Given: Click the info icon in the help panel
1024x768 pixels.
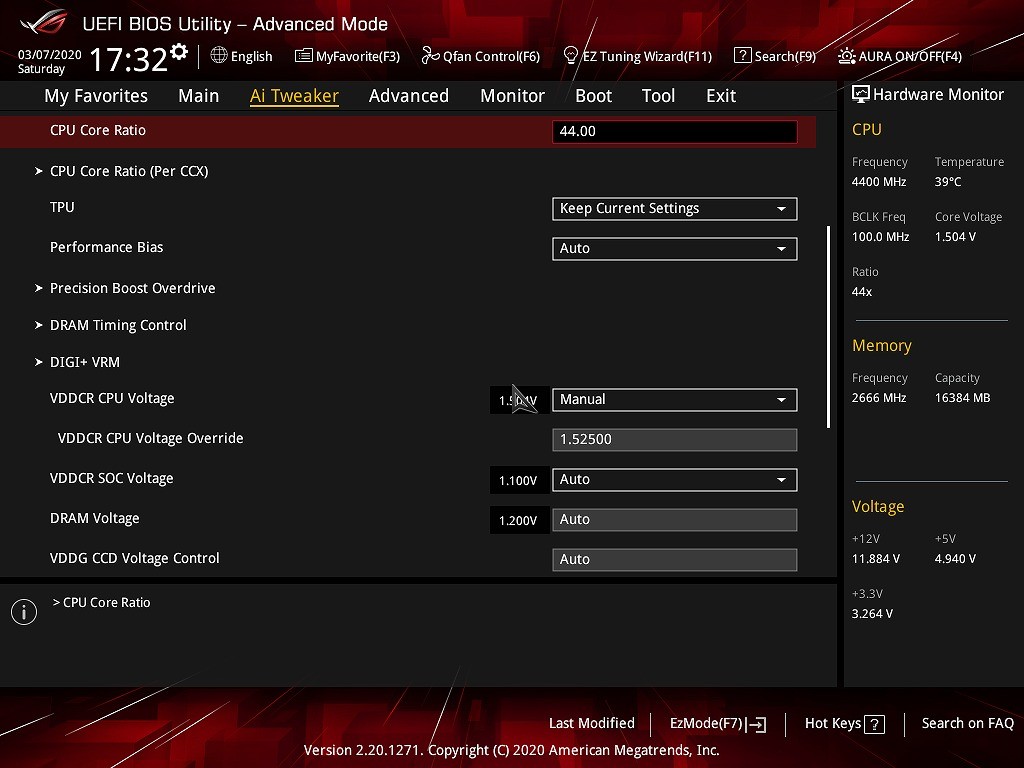Looking at the screenshot, I should 24,612.
